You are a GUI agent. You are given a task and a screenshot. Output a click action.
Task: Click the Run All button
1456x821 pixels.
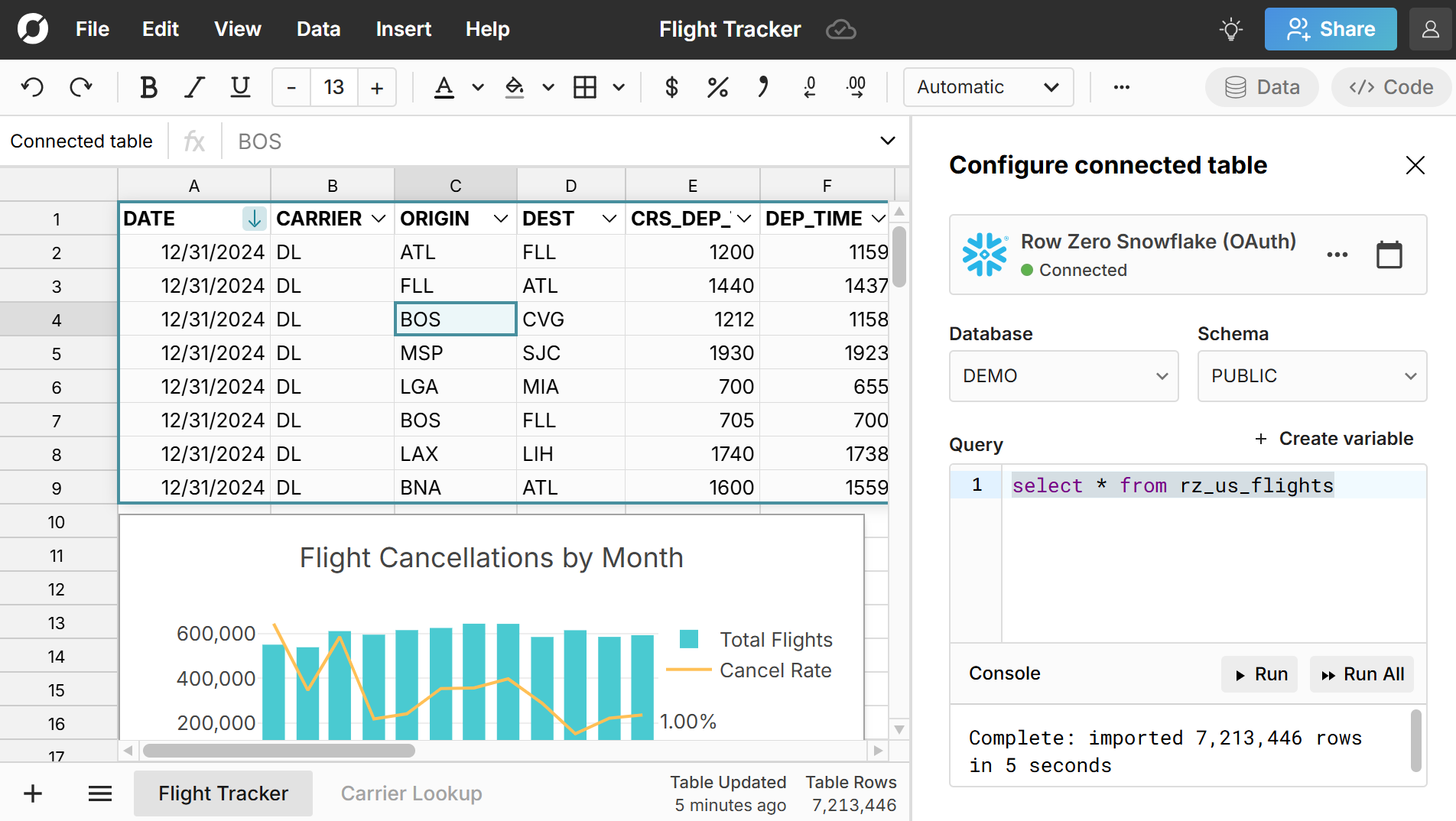[1362, 674]
